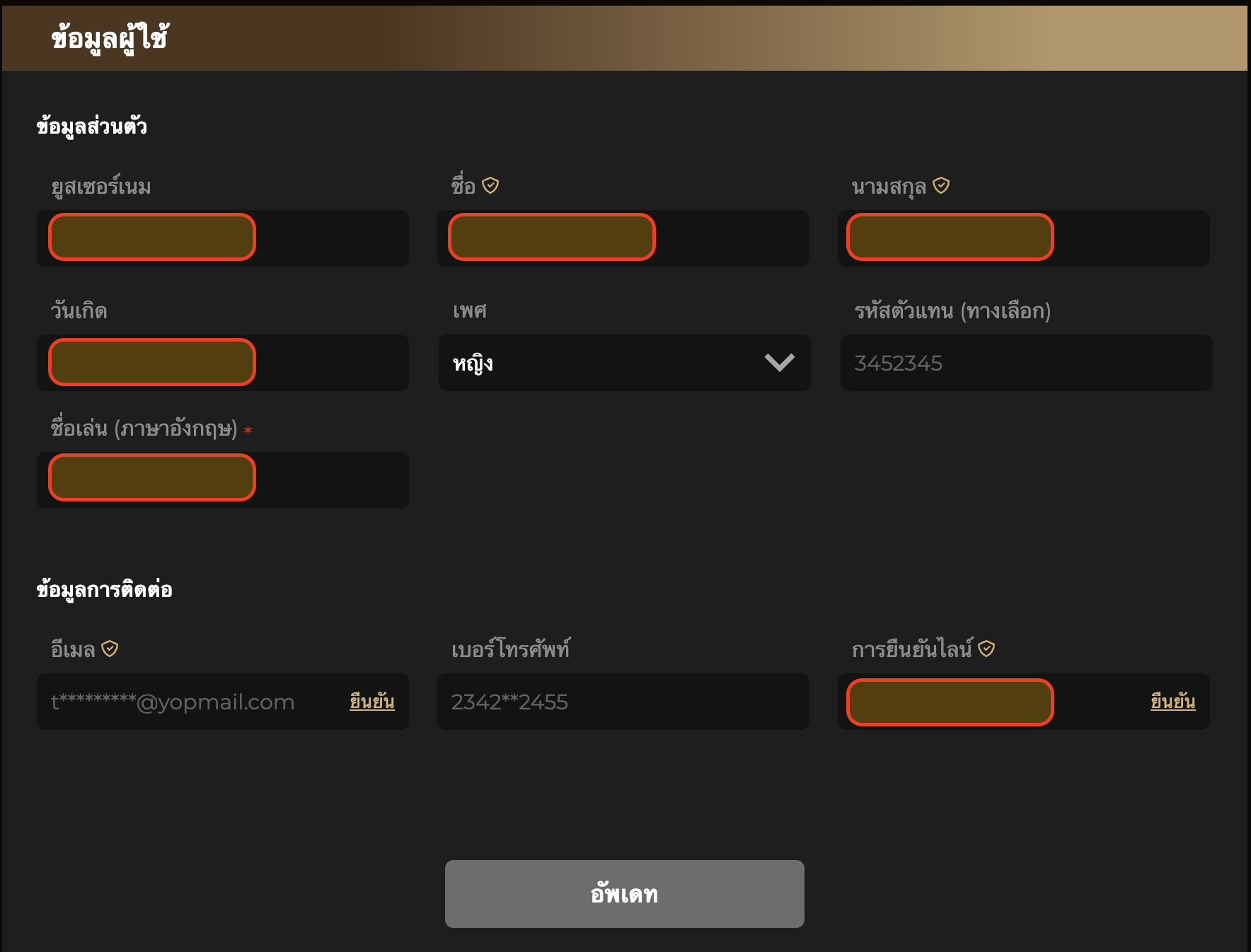This screenshot has height=952, width=1251.
Task: Expand the เพศ dropdown chevron arrow
Action: pyautogui.click(x=779, y=363)
